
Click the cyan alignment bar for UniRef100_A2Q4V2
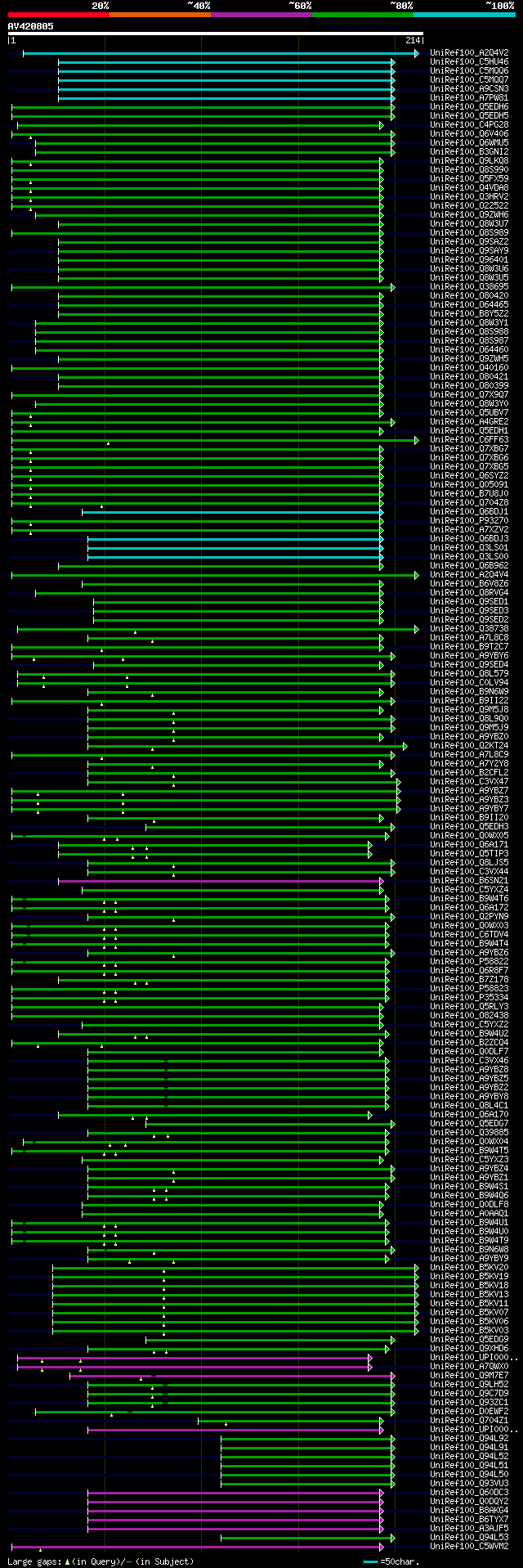pos(221,53)
